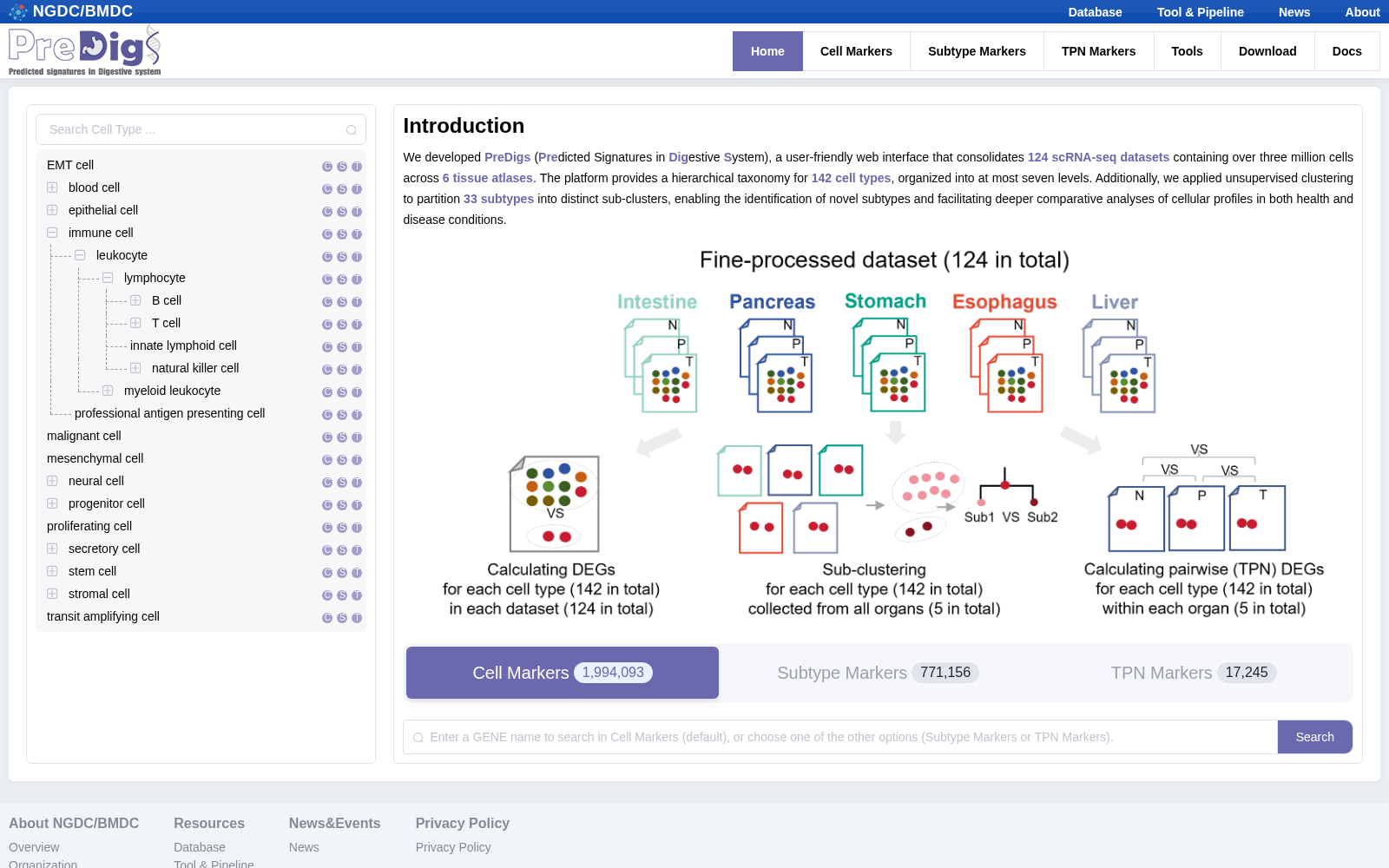This screenshot has width=1389, height=868.
Task: Click the C icon for natural killer cell
Action: click(x=327, y=370)
